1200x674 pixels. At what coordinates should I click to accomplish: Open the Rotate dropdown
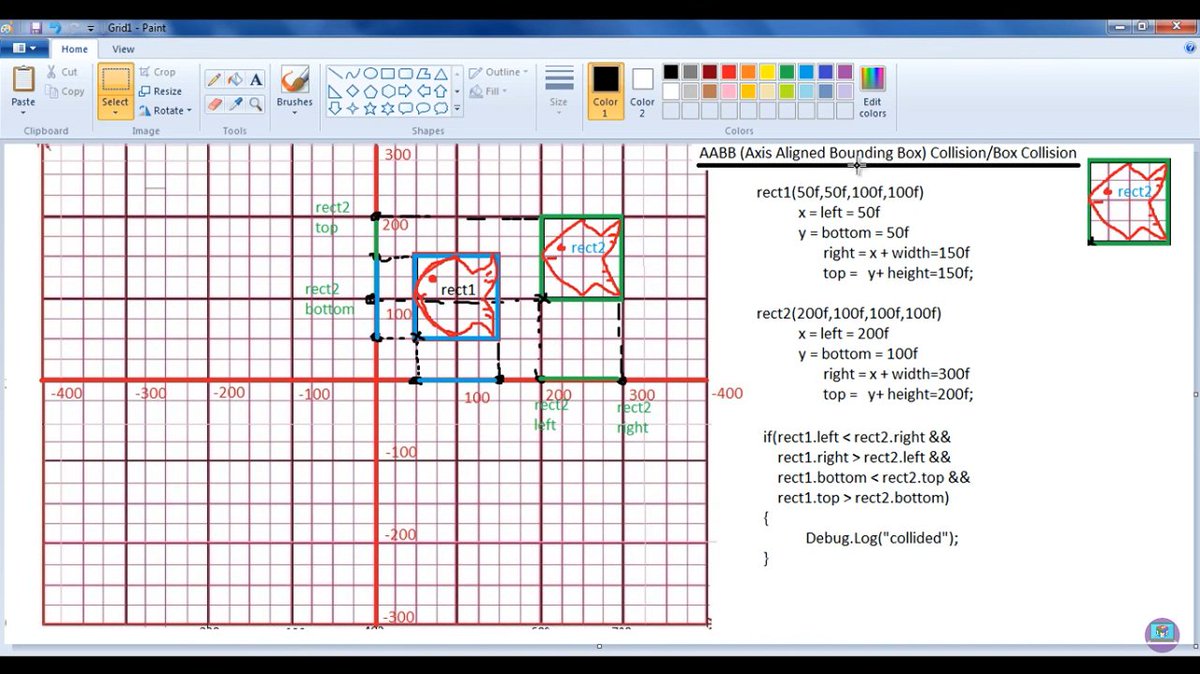click(x=165, y=110)
